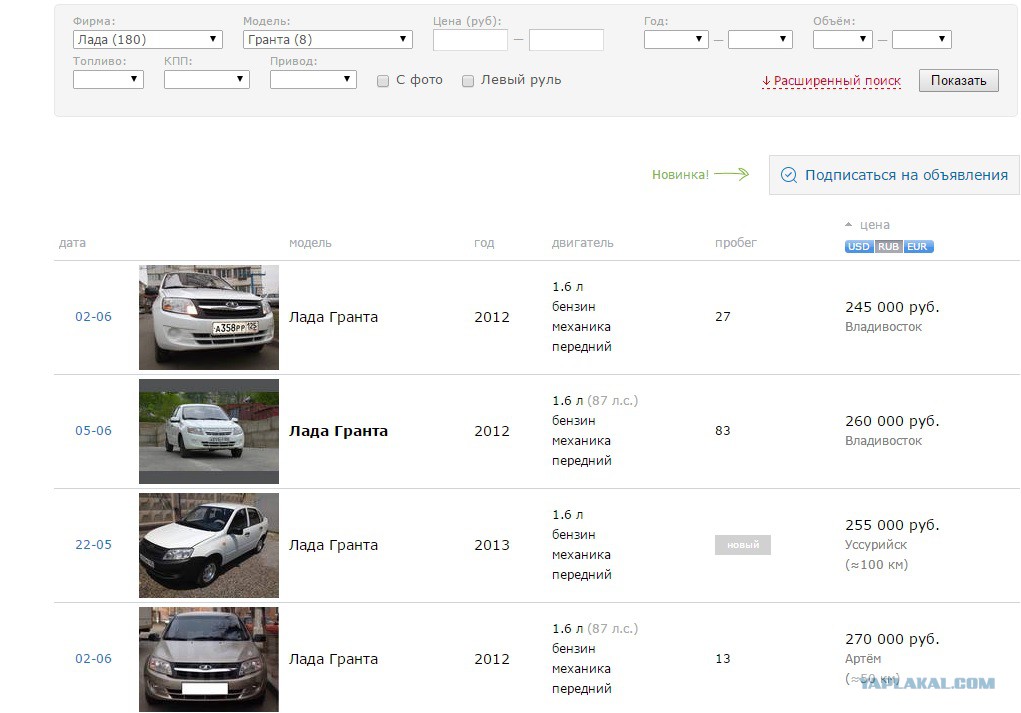Click the Показать button
Viewport: 1021px width, 713px height.
point(958,81)
